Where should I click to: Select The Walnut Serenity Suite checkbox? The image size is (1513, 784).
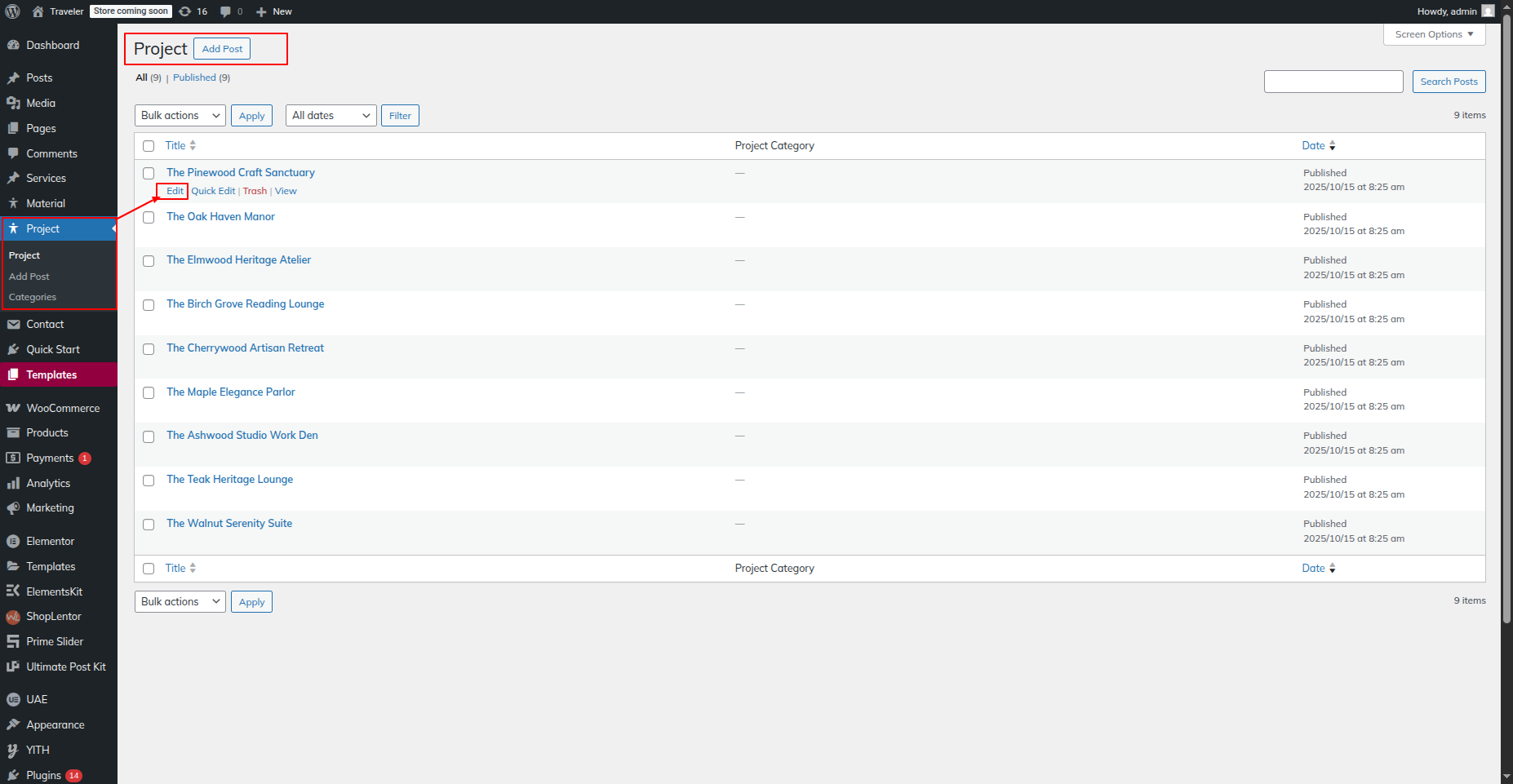tap(149, 525)
